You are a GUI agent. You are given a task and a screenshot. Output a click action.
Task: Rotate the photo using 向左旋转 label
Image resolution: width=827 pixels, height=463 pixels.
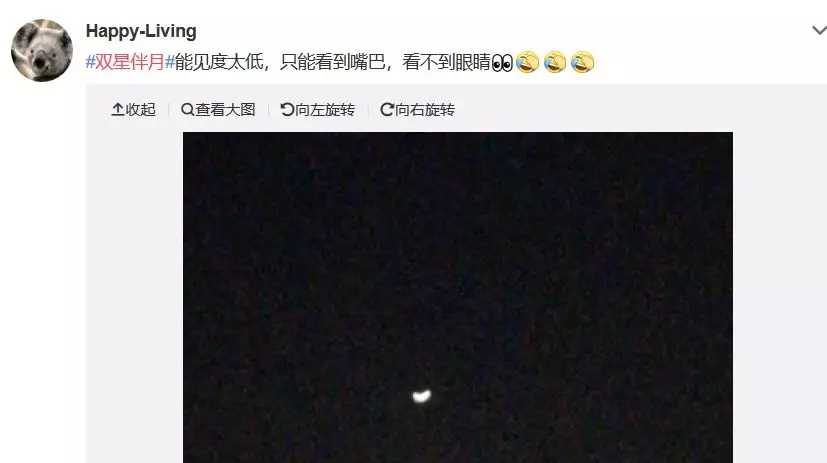click(325, 110)
